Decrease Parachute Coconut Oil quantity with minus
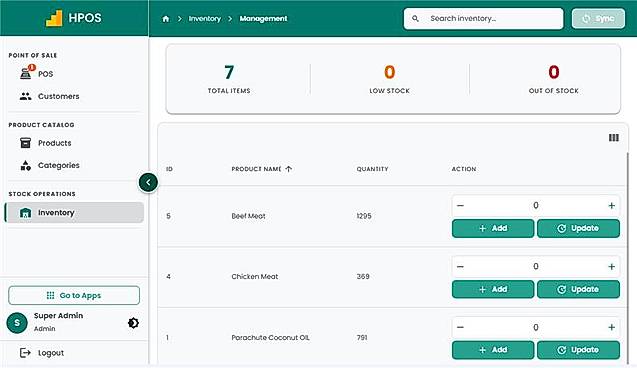Screen dimensions: 637x368 click(x=460, y=327)
